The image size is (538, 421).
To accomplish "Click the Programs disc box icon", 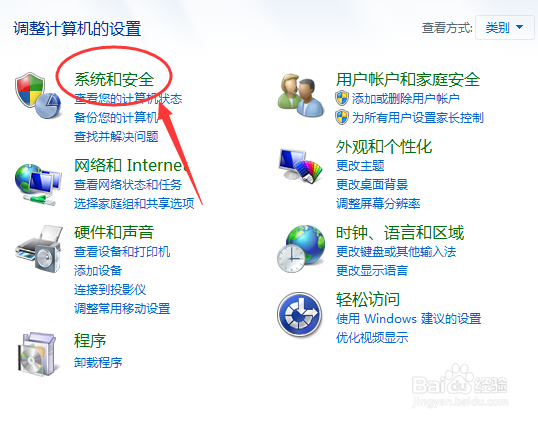I will [37, 354].
